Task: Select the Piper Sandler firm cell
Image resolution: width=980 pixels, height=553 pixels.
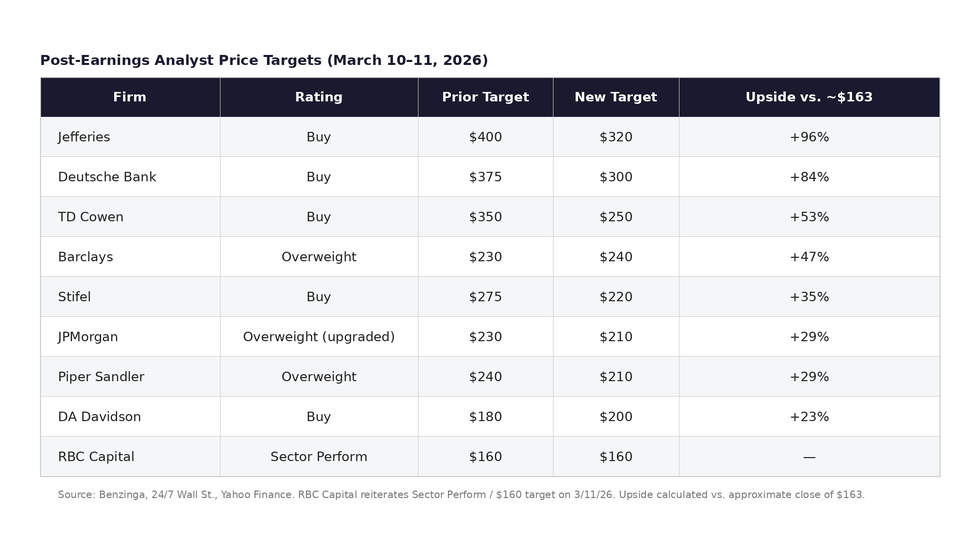Action: click(101, 377)
